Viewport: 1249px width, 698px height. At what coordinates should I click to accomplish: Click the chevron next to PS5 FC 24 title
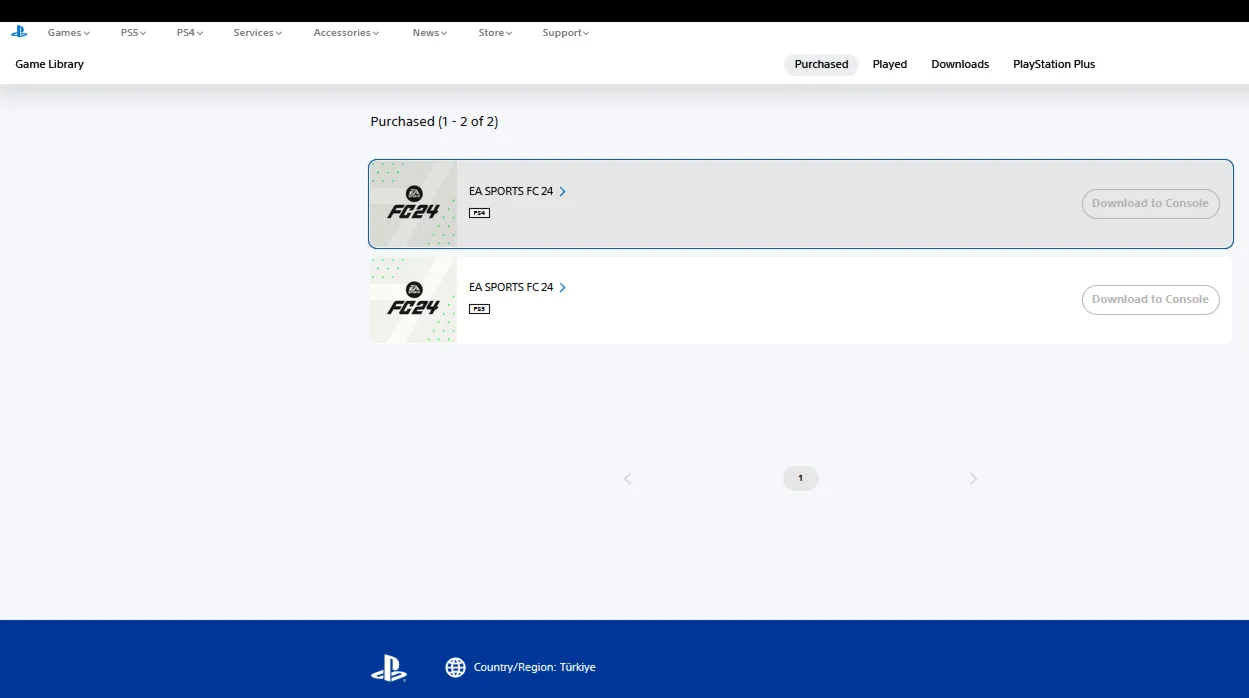click(x=562, y=287)
